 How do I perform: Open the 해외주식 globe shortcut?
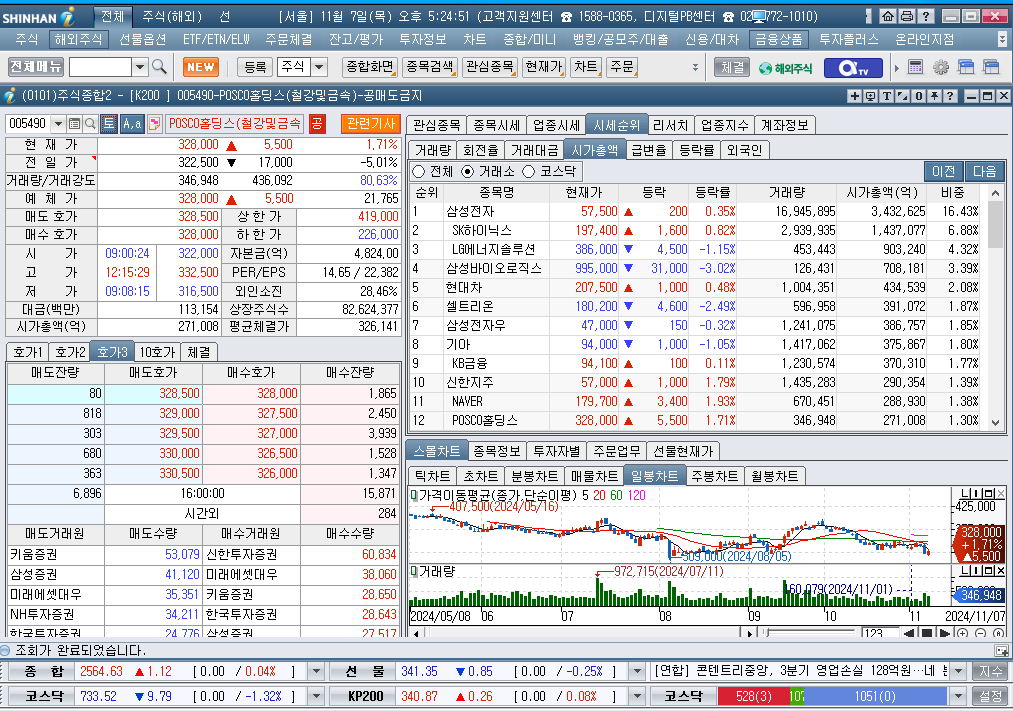786,68
